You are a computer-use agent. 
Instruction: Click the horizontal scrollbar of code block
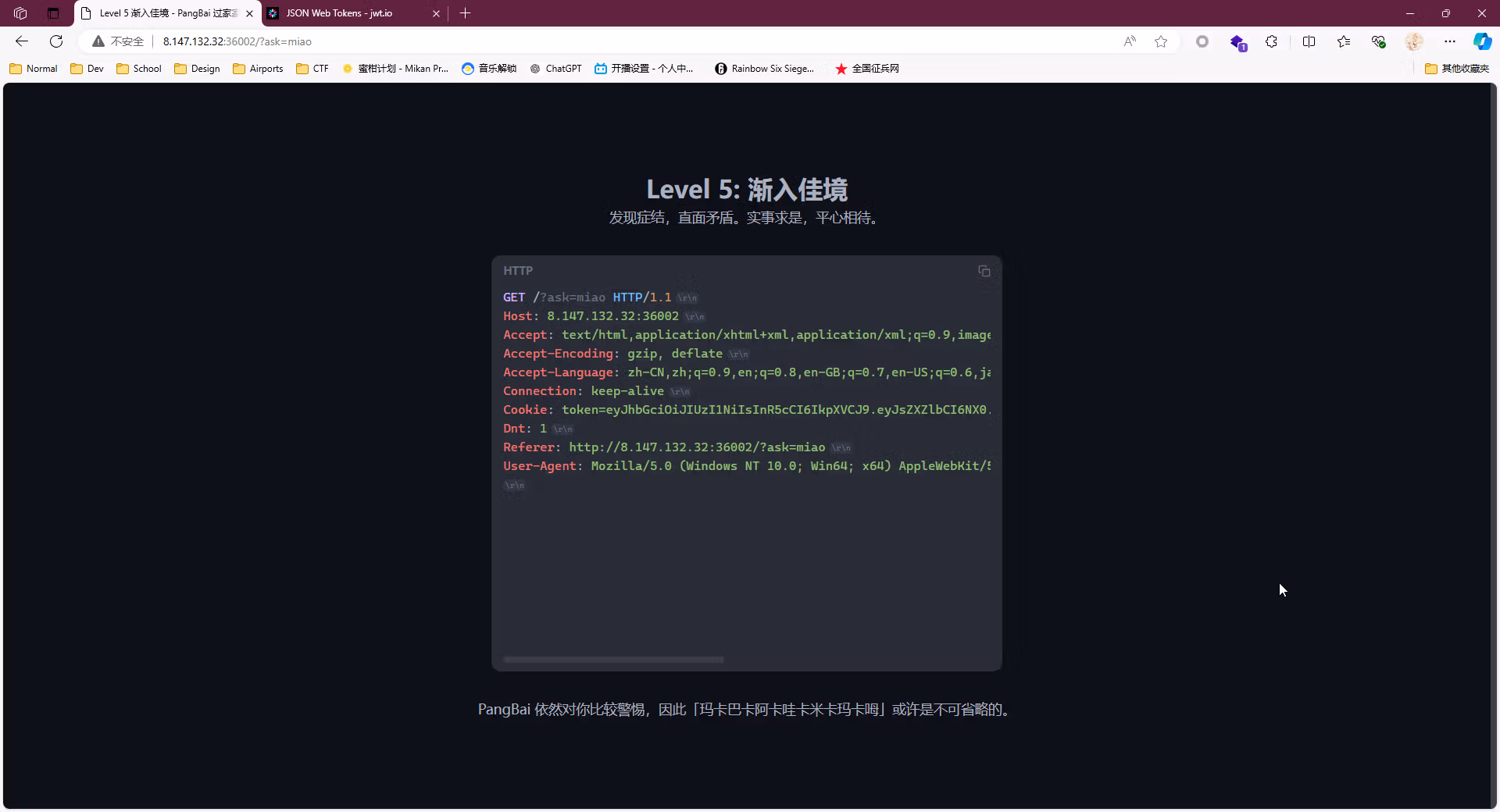coord(613,660)
